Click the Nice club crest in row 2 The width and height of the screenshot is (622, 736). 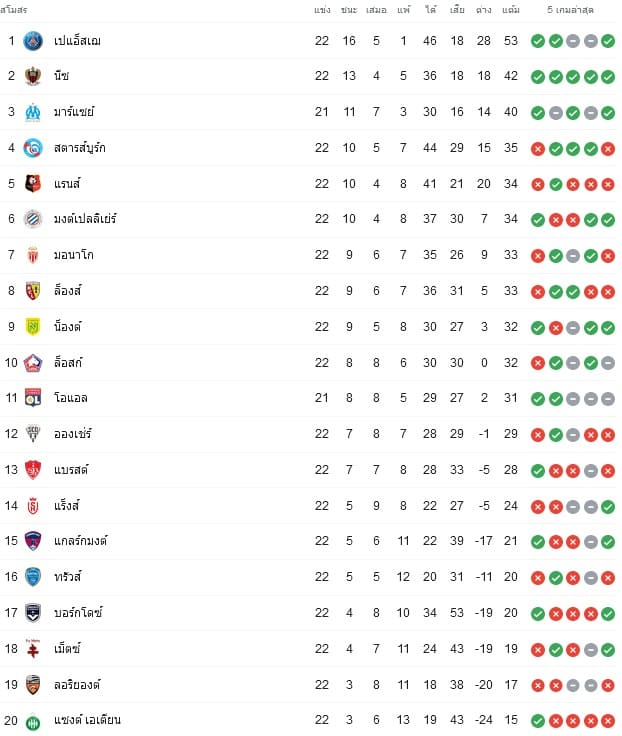click(33, 76)
